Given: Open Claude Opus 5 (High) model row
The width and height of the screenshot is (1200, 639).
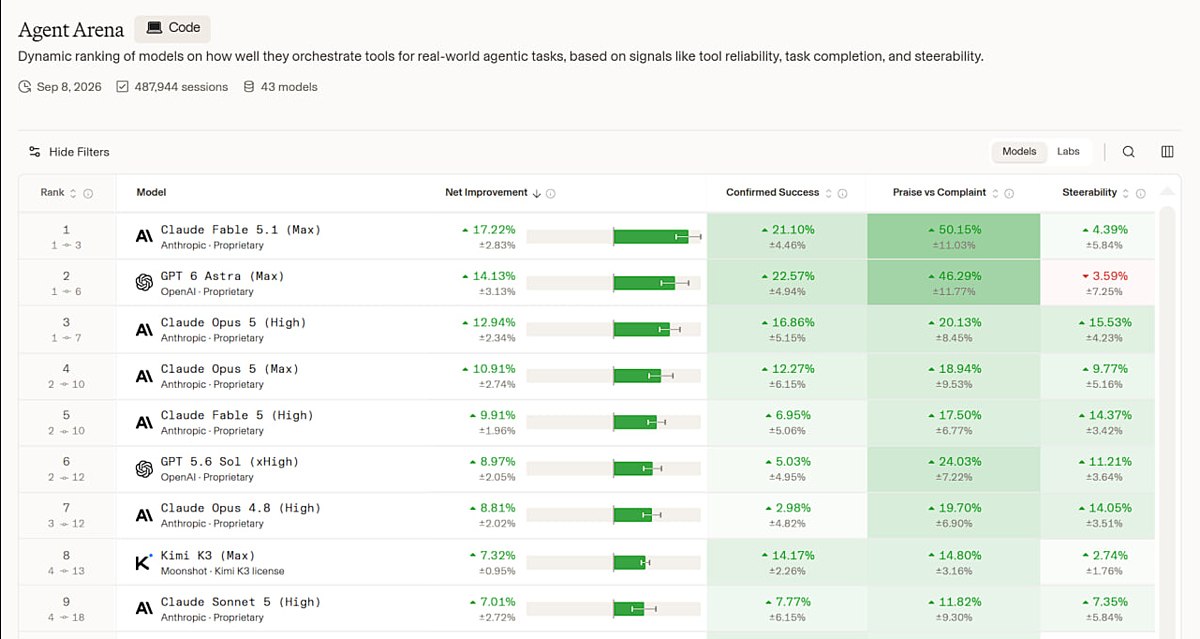Looking at the screenshot, I should (x=587, y=330).
